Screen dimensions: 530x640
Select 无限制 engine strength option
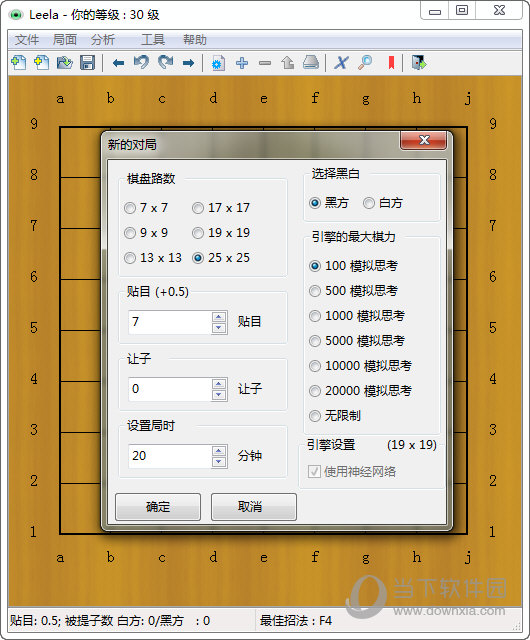335,416
